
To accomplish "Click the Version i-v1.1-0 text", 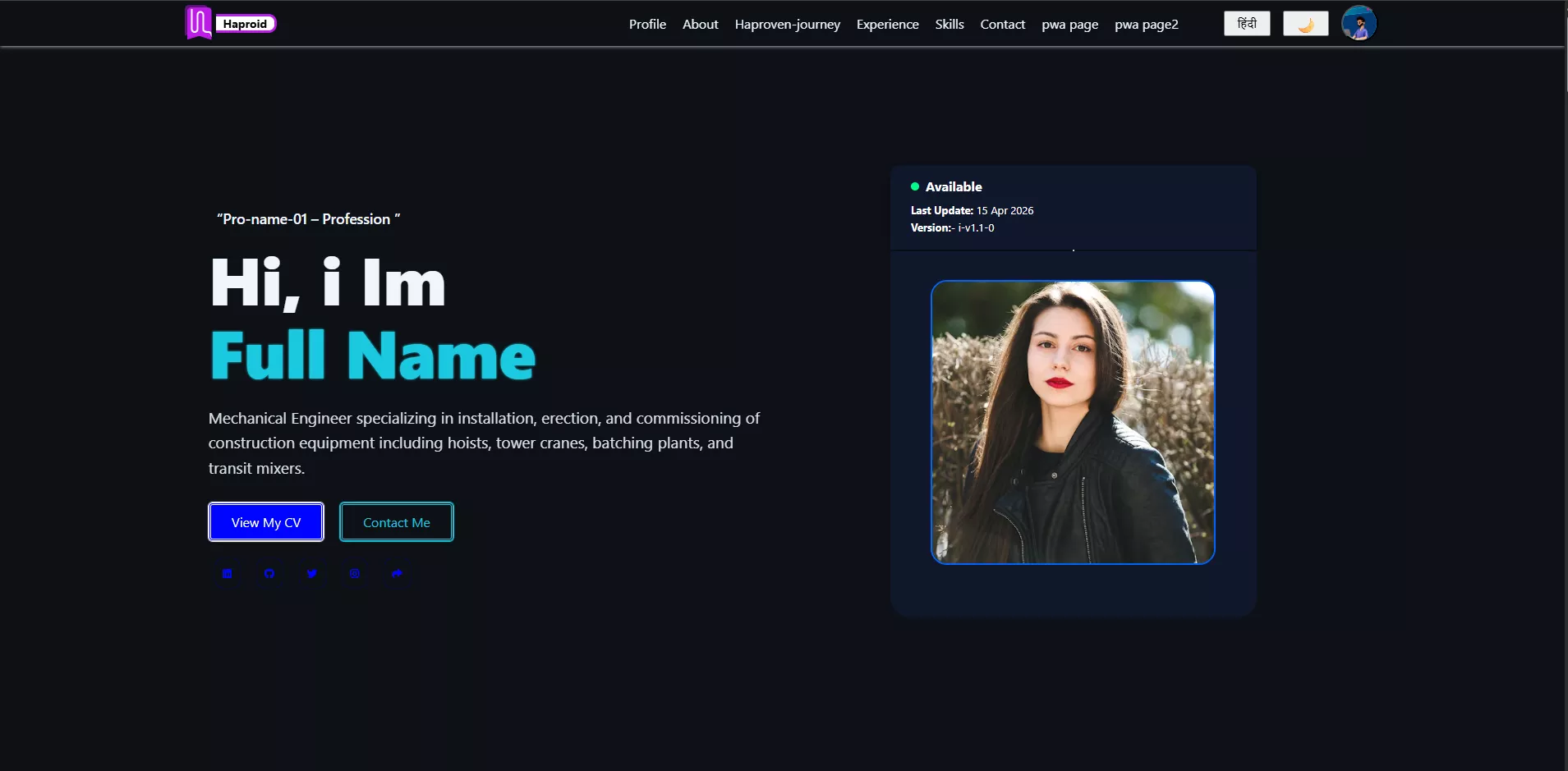I will tap(952, 227).
